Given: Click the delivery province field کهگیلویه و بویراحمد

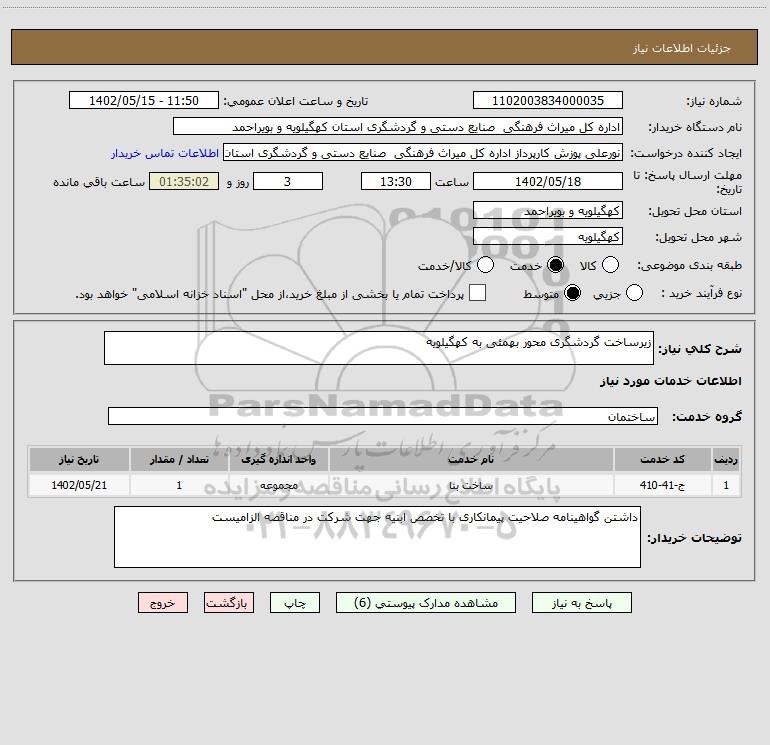Looking at the screenshot, I should click(x=548, y=211).
